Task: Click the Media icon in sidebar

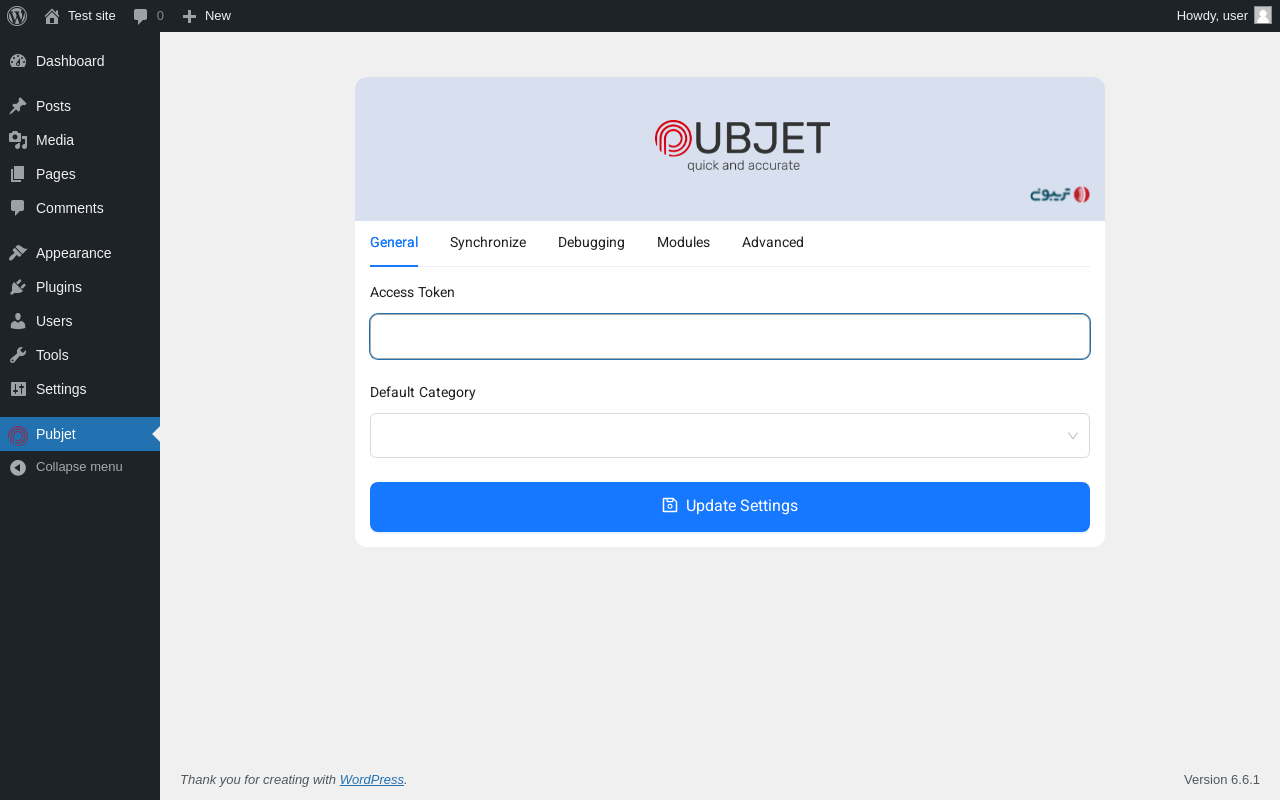Action: click(x=18, y=140)
